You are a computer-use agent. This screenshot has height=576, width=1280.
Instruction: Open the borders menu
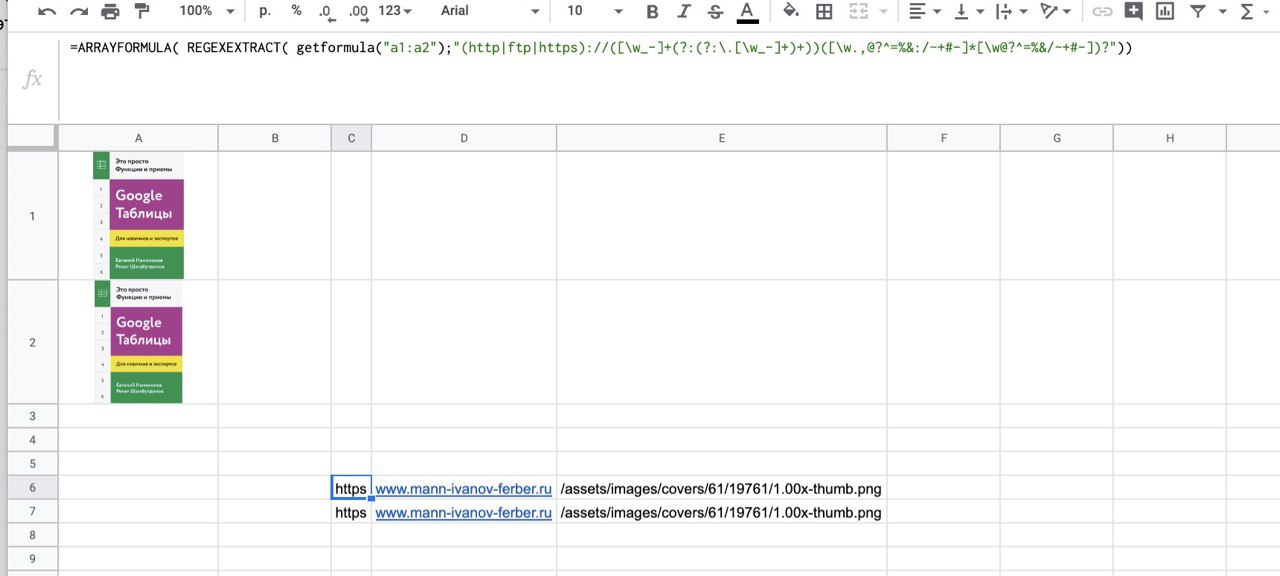pyautogui.click(x=824, y=11)
